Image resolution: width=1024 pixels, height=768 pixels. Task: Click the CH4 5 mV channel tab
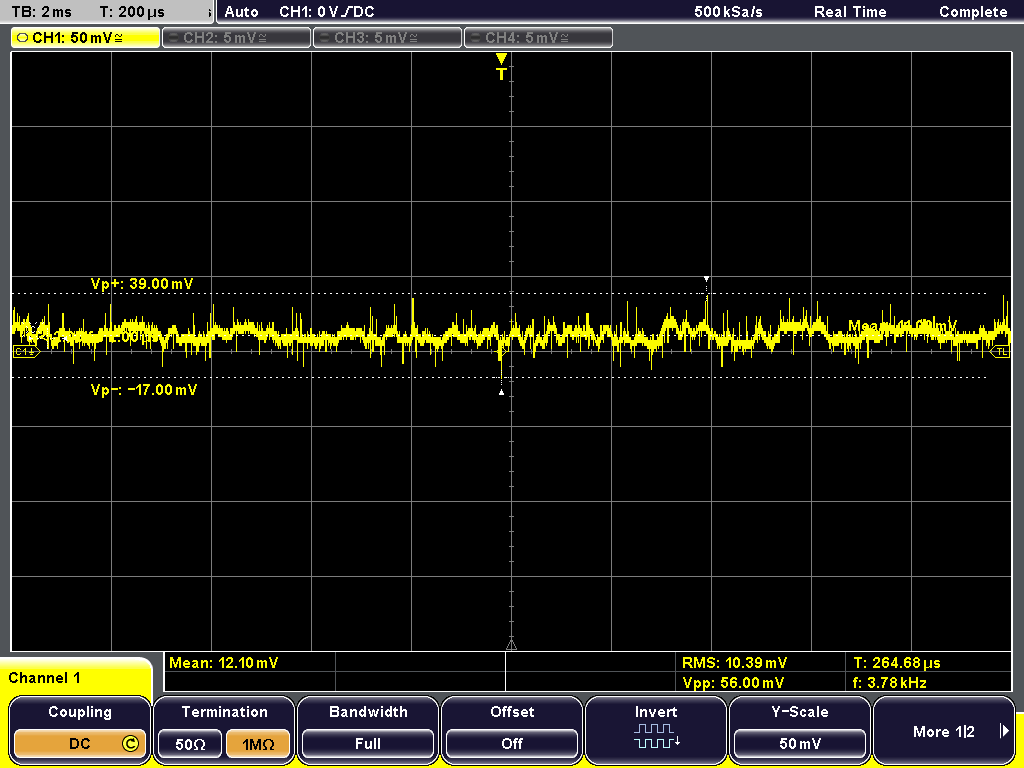[x=538, y=37]
